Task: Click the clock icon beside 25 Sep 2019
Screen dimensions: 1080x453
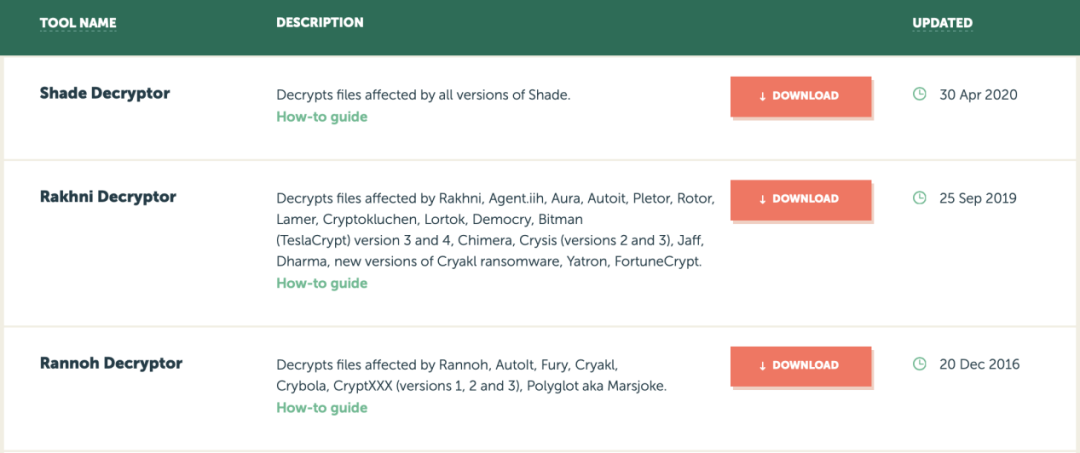Action: [919, 198]
